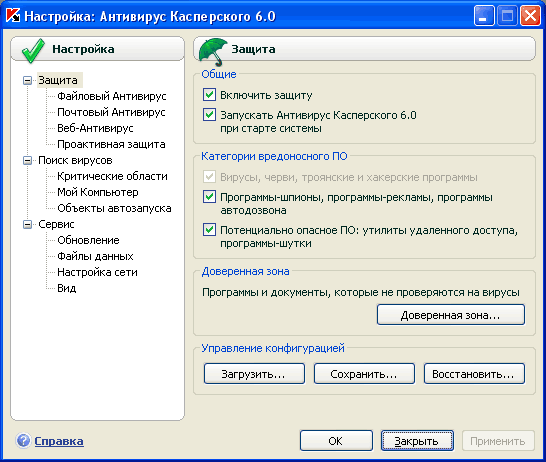This screenshot has height=462, width=546.
Task: Collapse the 'Сервис' tree node
Action: (28, 225)
